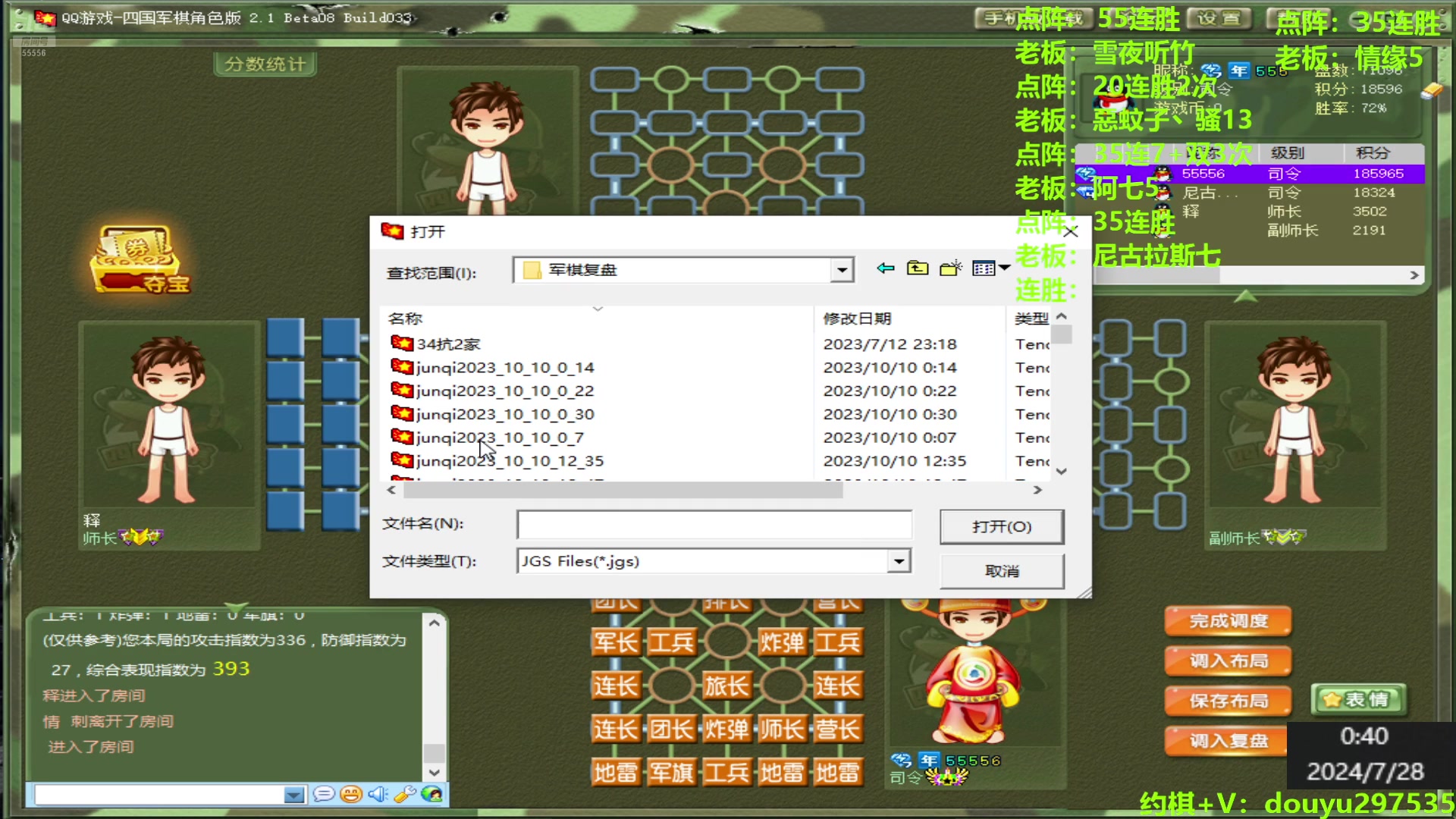Open the view menu dropdown arrow
This screenshot has width=1456, height=819.
[x=1005, y=268]
